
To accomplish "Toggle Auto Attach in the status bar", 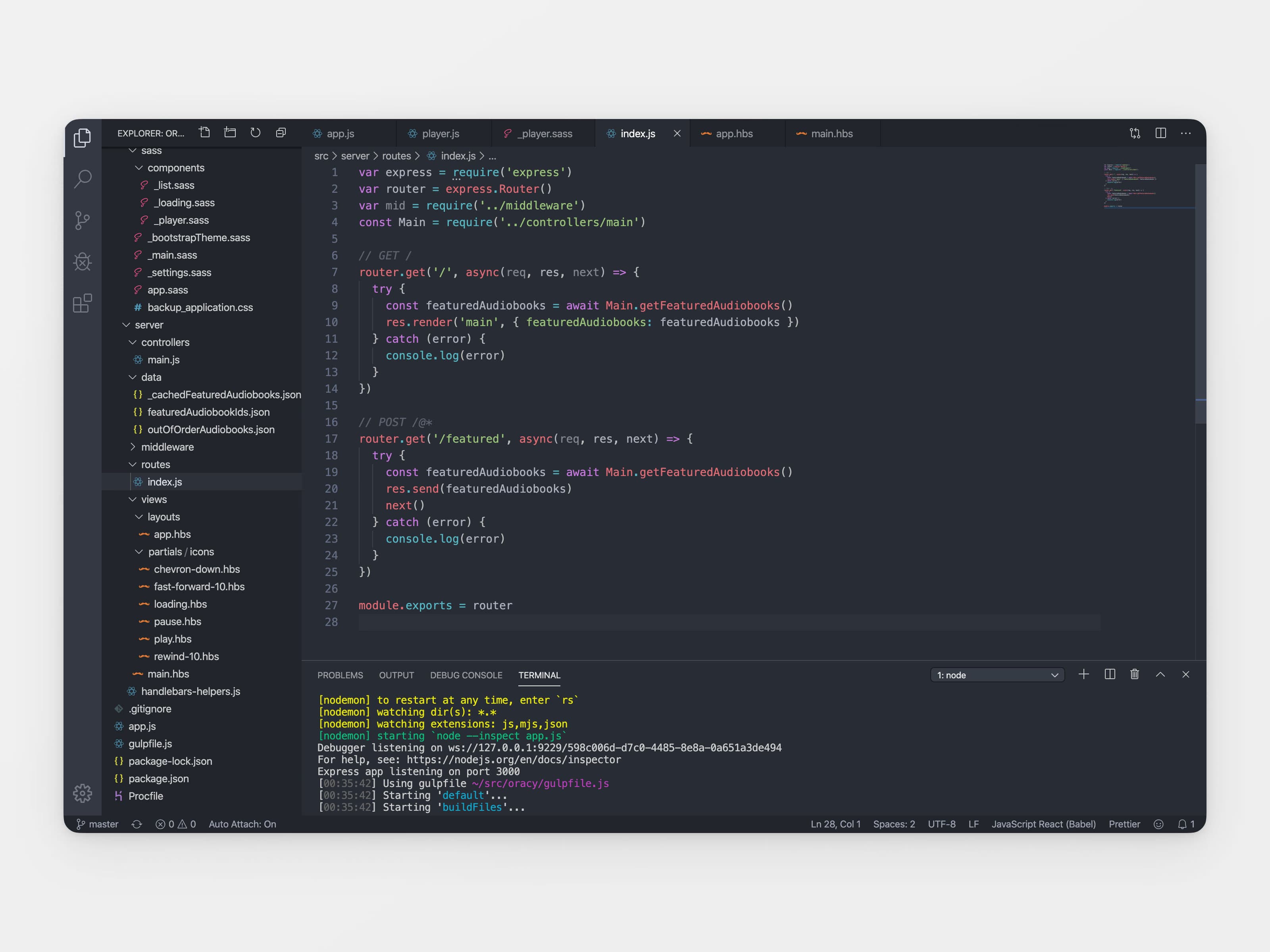I will click(x=242, y=824).
